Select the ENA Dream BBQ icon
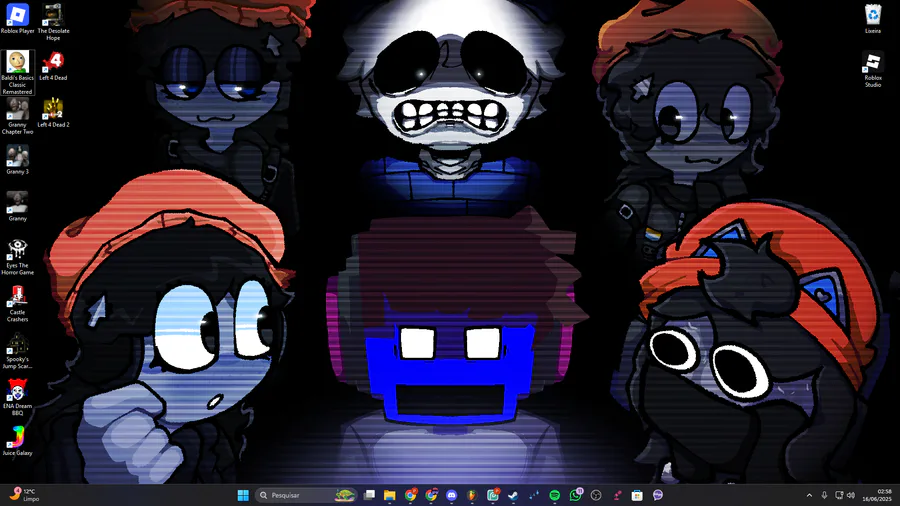900x506 pixels. tap(17, 398)
